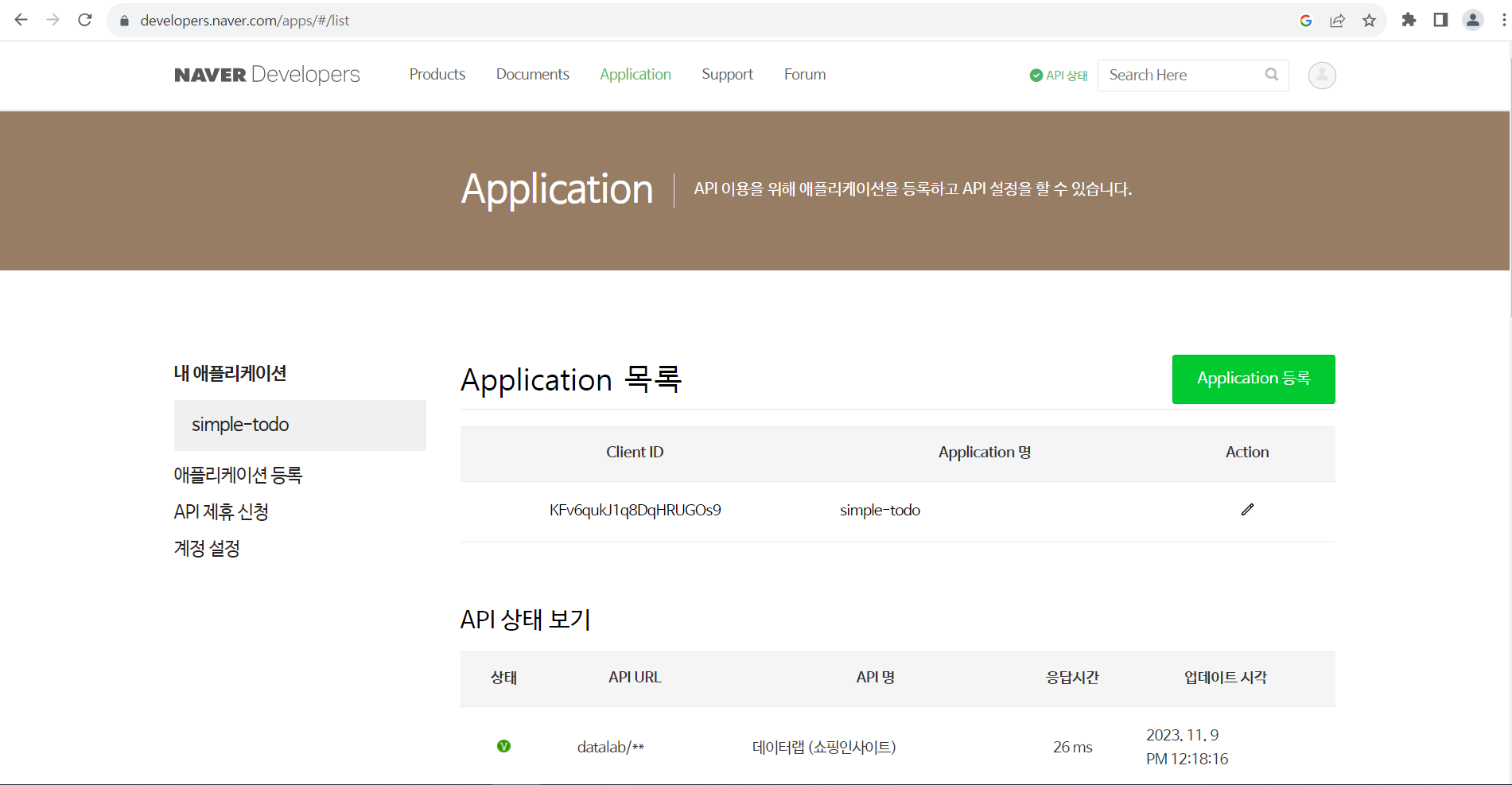
Task: Open simple-todo in the Application list
Action: [x=880, y=511]
